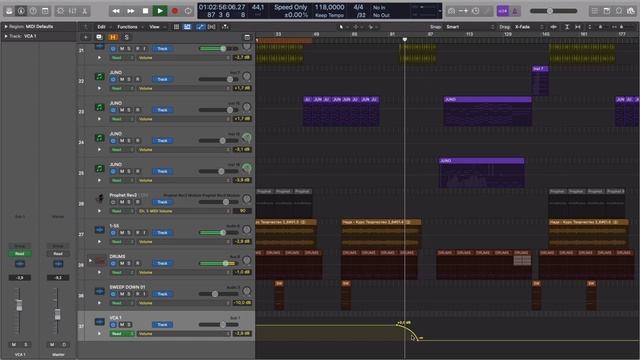The height and width of the screenshot is (360, 640).
Task: Click the red Record button
Action: 175,11
